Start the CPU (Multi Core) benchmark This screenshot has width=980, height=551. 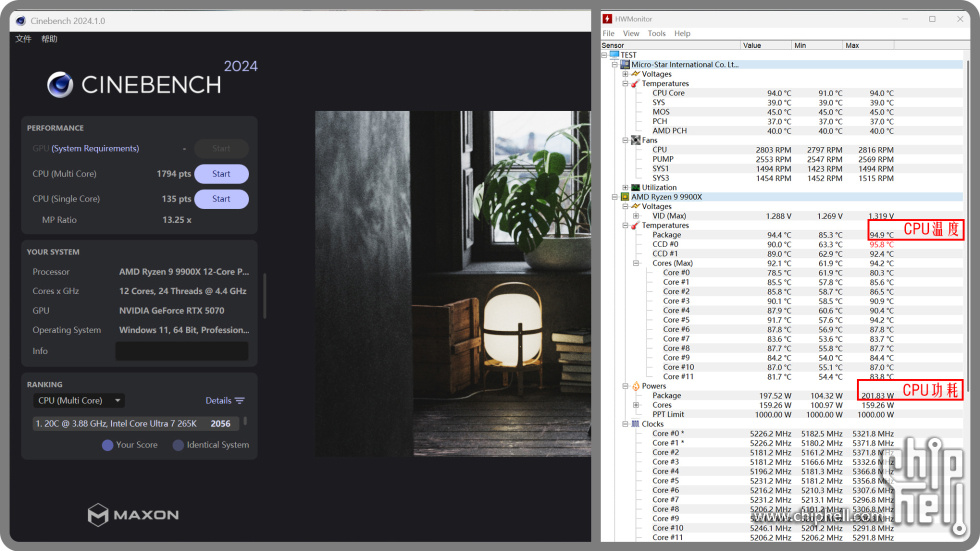click(x=221, y=174)
